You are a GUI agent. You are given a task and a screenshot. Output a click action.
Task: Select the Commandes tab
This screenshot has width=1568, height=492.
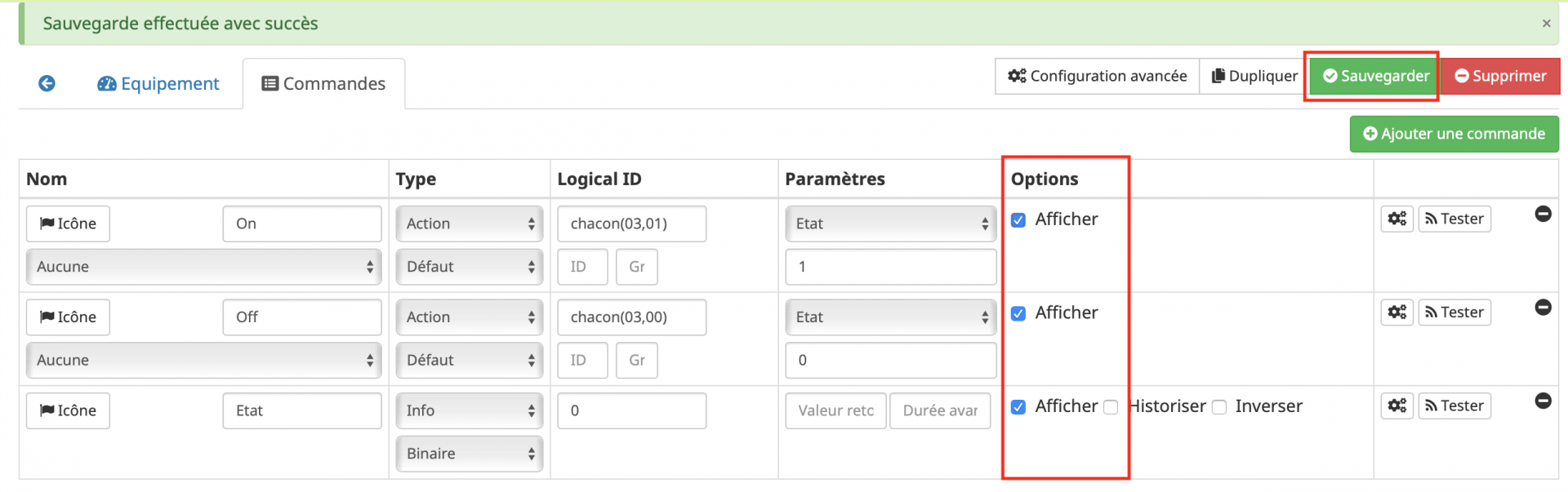point(323,84)
